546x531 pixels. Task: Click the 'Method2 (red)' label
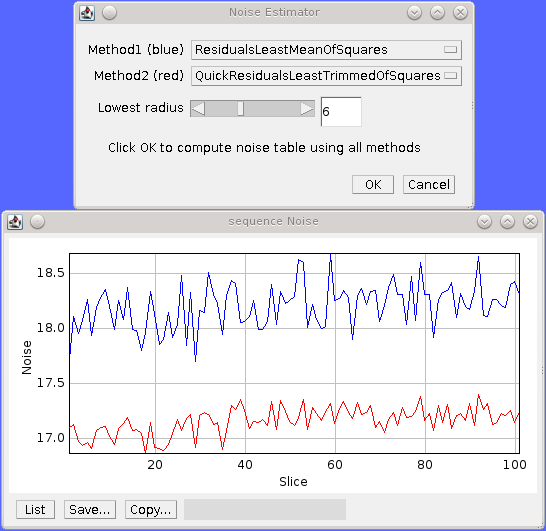(x=139, y=76)
